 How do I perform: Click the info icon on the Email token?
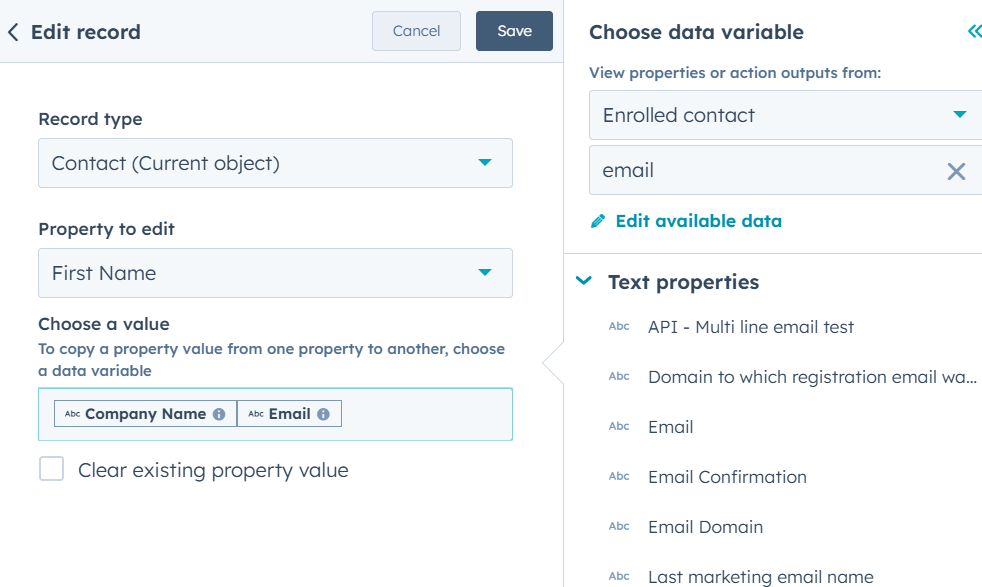[x=325, y=413]
